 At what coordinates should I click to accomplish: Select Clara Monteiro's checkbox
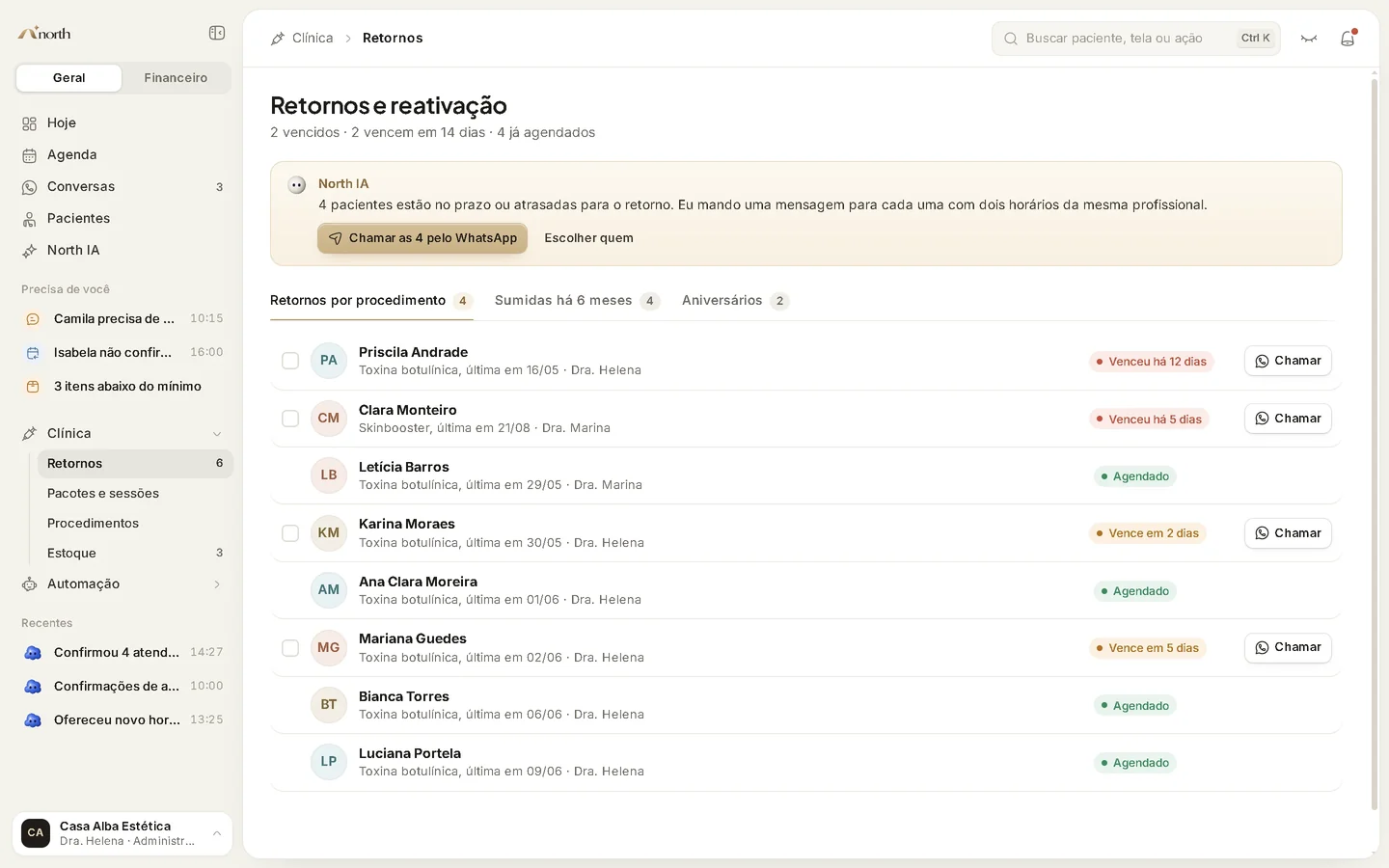pos(290,419)
